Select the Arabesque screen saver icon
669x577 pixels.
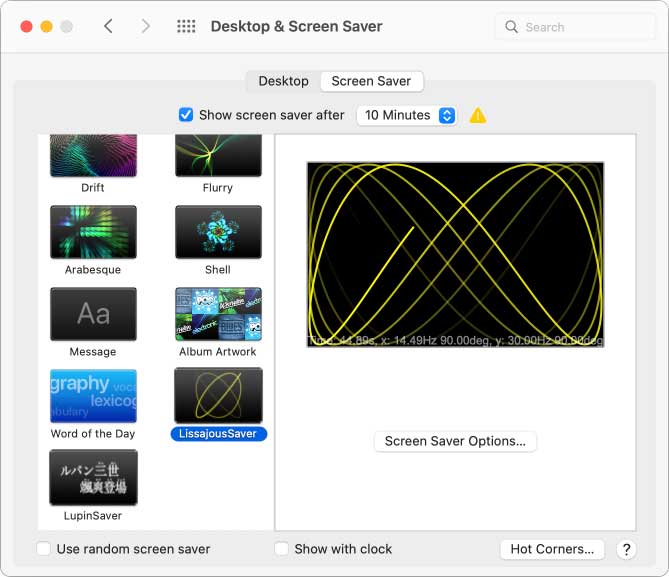point(93,233)
